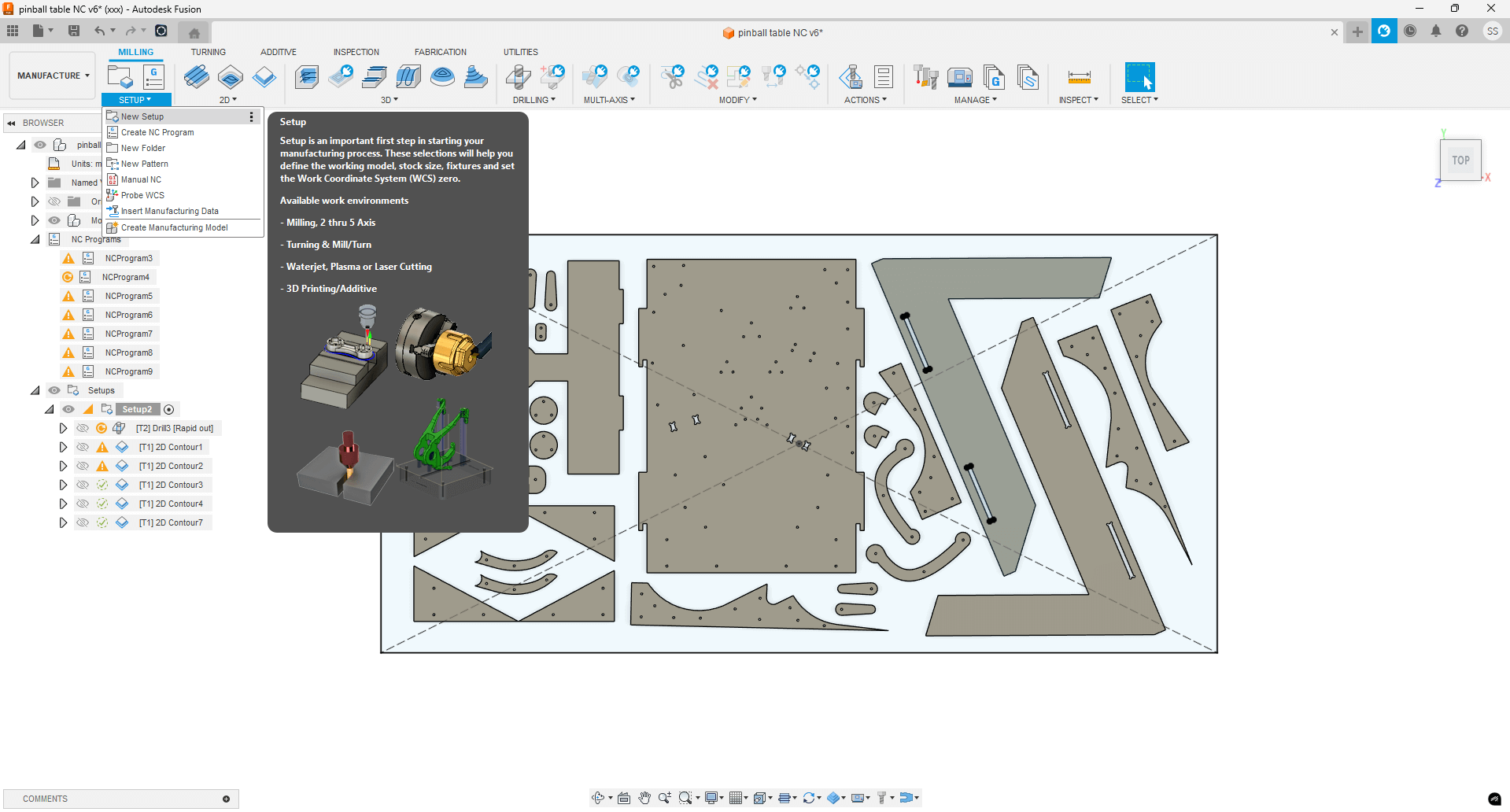Select the Trim toolpath modify icon
The image size is (1510, 812).
(673, 77)
